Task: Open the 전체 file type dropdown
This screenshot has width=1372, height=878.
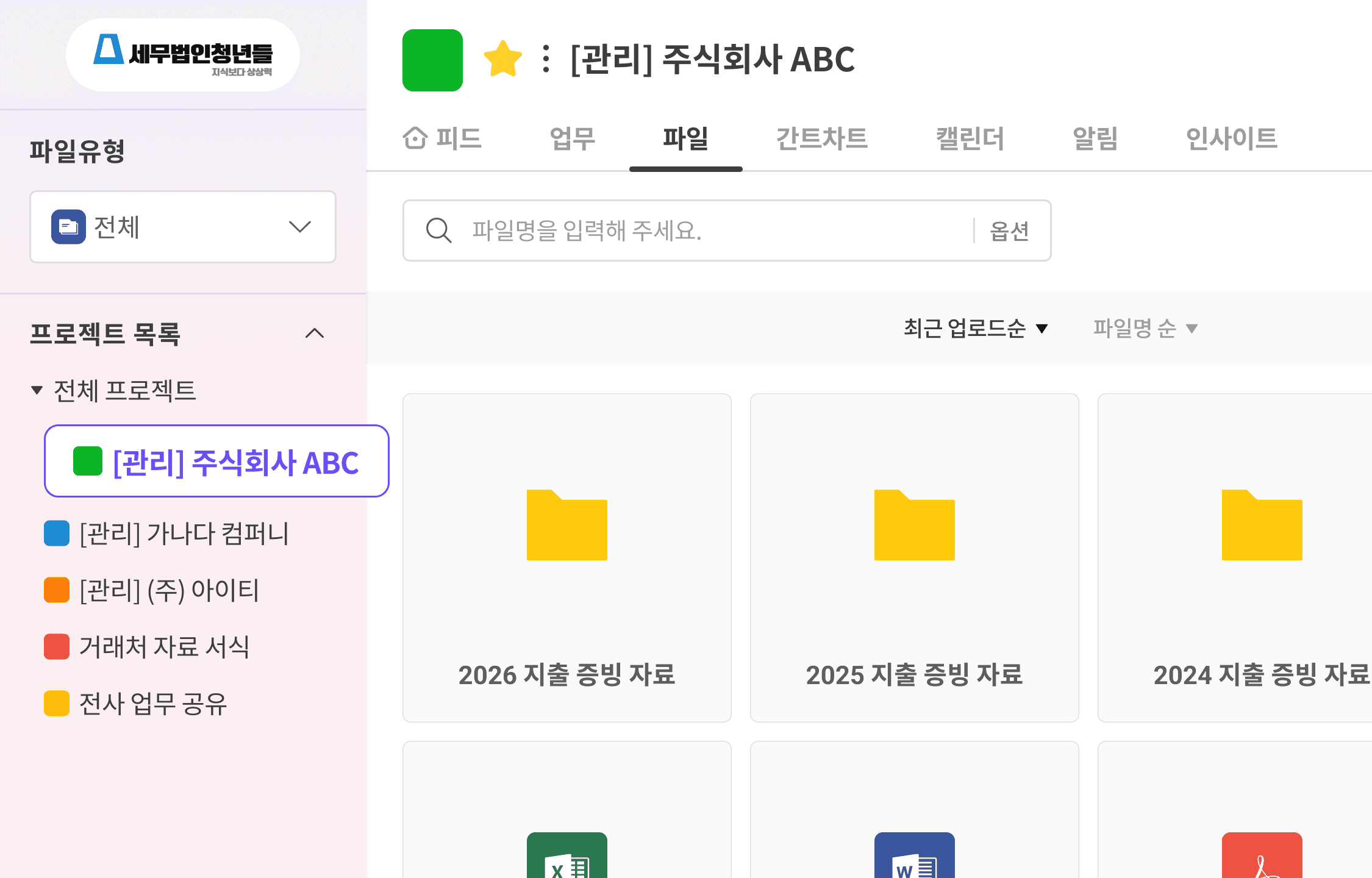Action: coord(183,227)
